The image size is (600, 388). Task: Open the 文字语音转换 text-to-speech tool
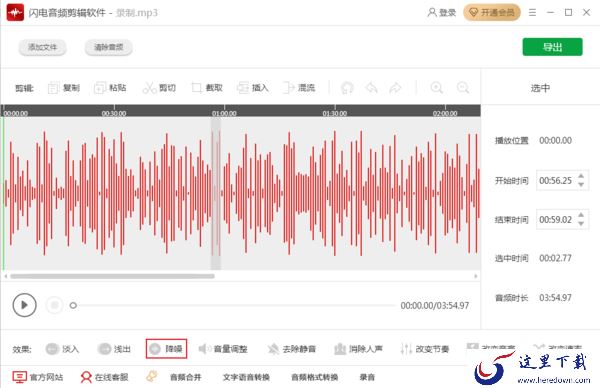pyautogui.click(x=246, y=377)
